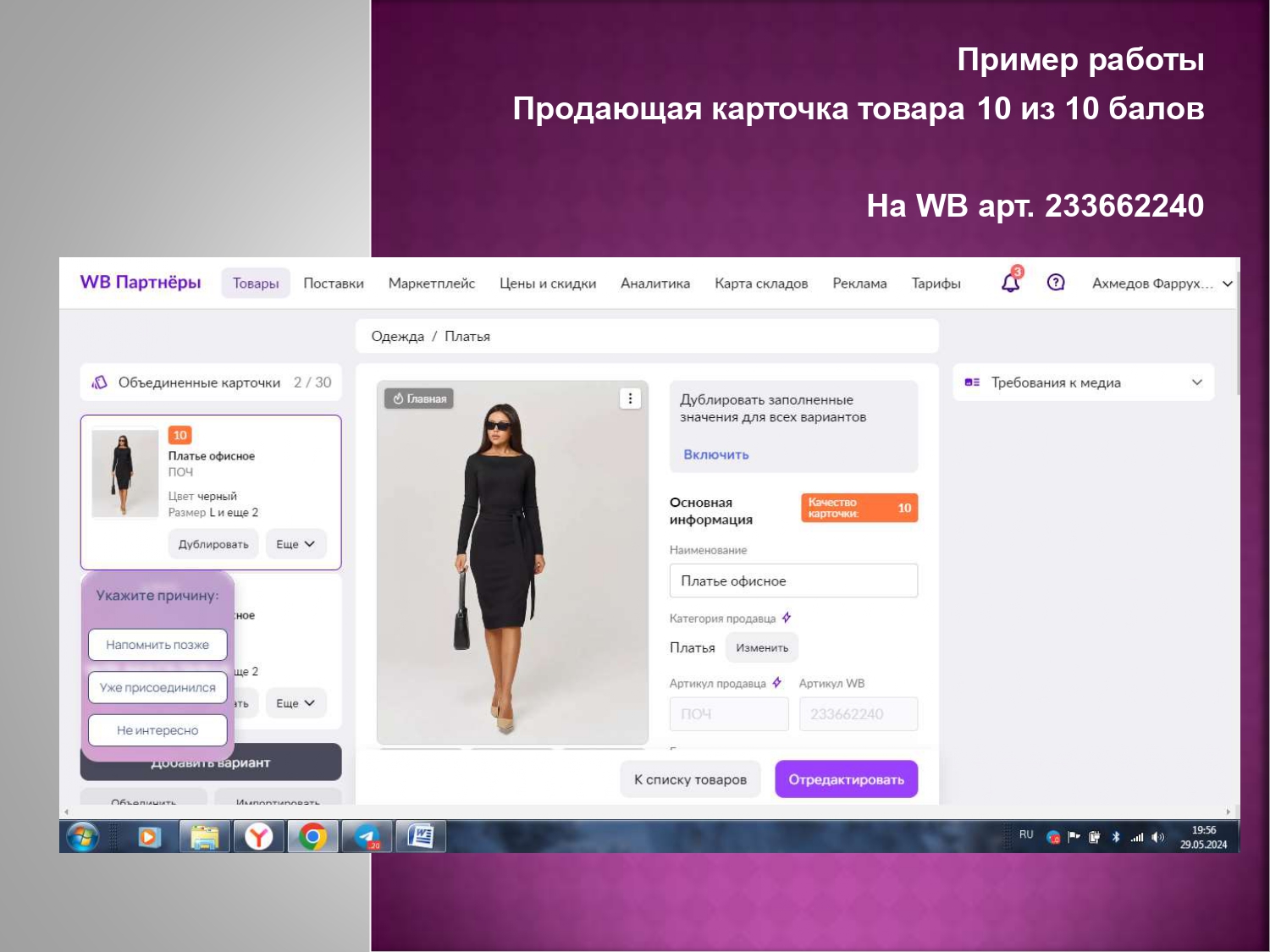Click Дублировать on the first card
Viewport: 1270px width, 952px height.
[x=213, y=544]
